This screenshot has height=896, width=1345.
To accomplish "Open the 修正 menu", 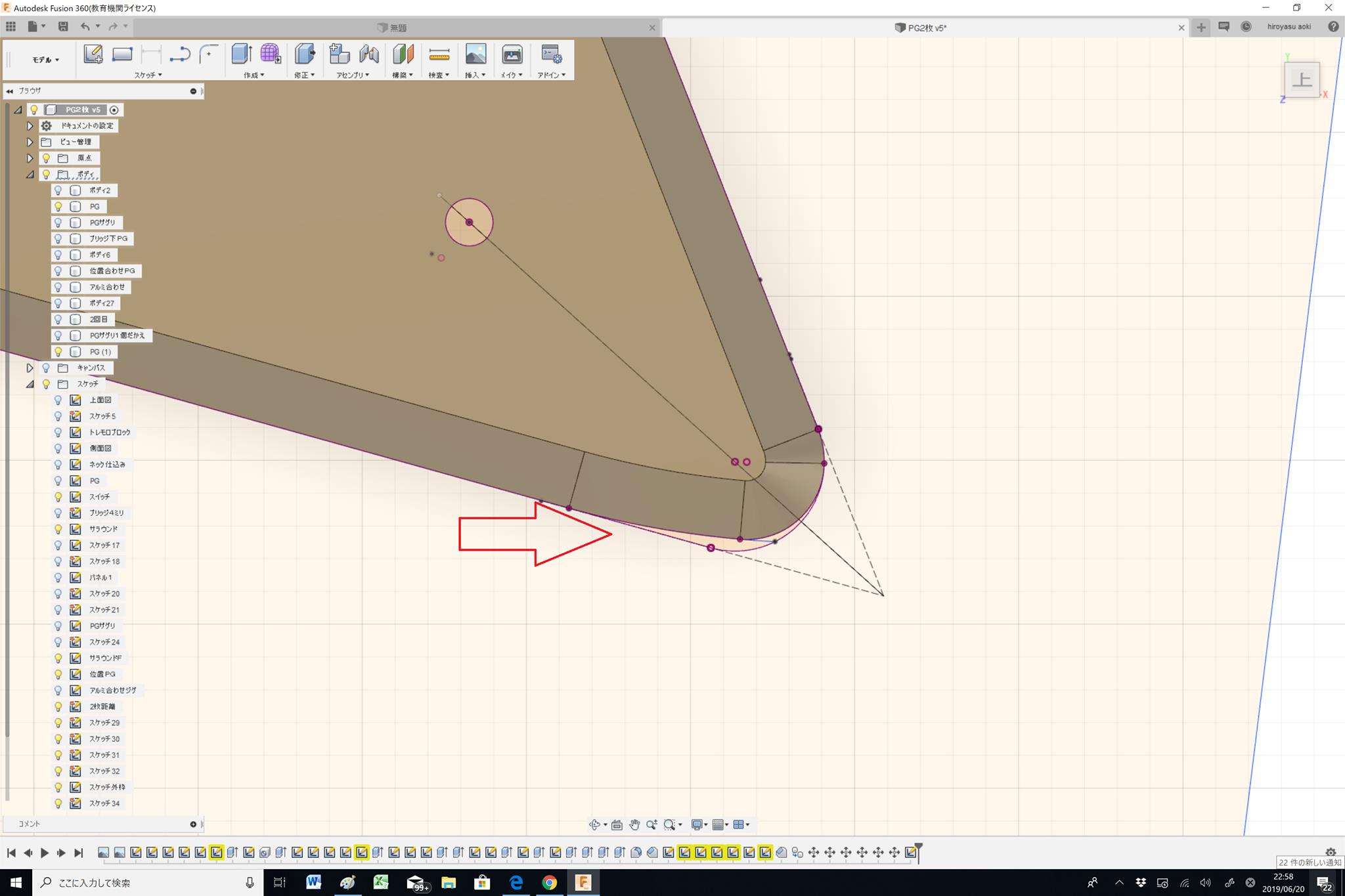I will tap(304, 75).
